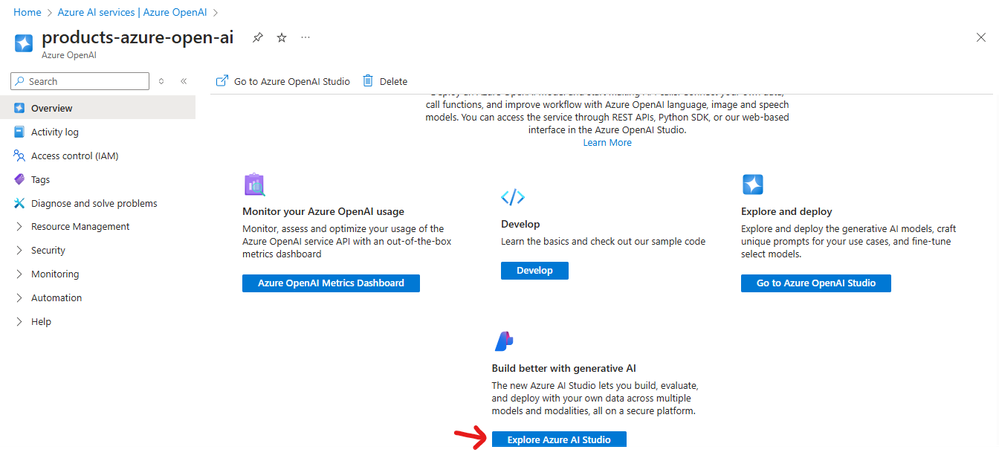The height and width of the screenshot is (450, 999).
Task: Expand the Monitoring section chevron
Action: (19, 274)
